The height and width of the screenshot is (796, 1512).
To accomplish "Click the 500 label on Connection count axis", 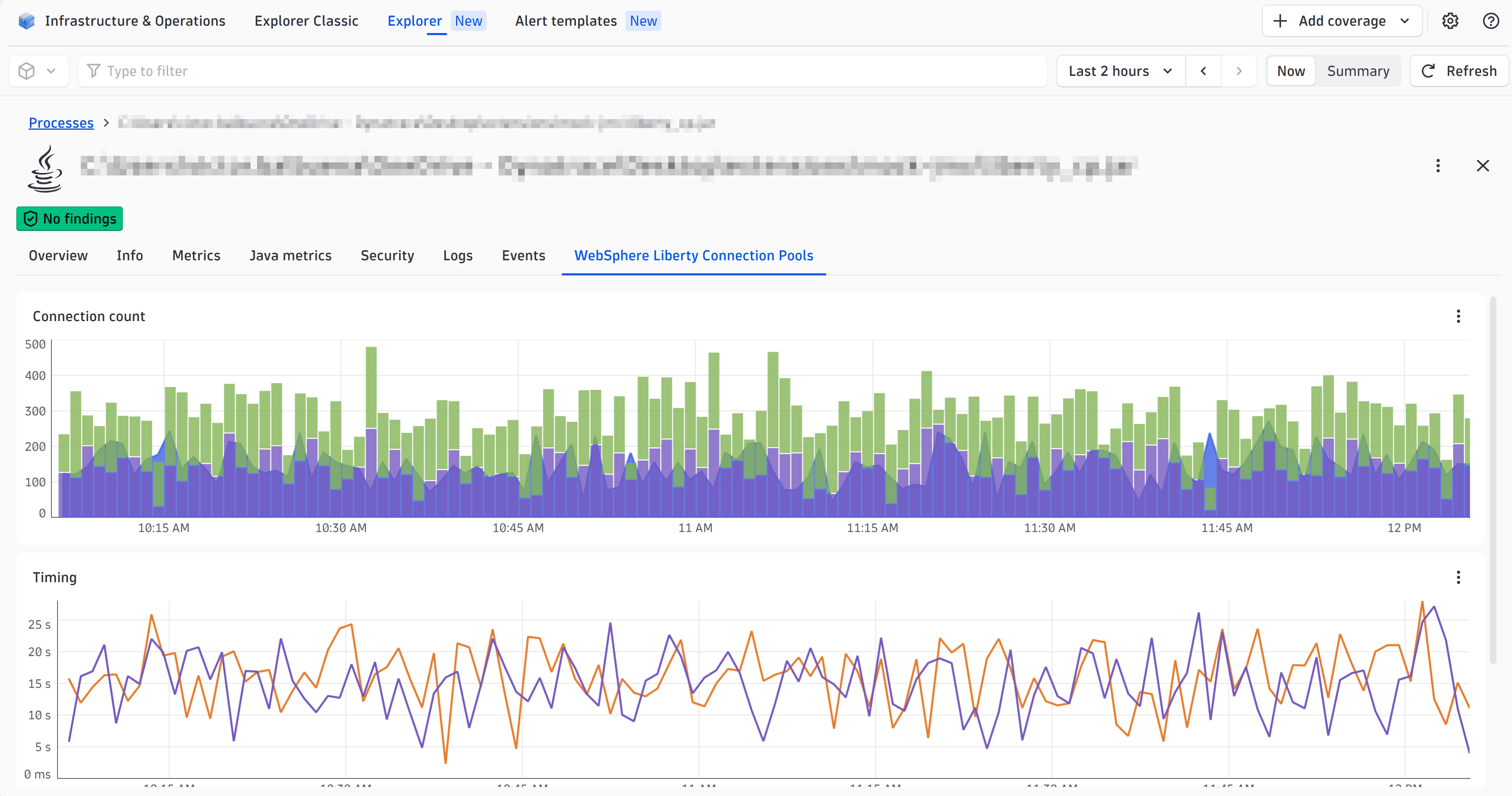I will point(35,345).
